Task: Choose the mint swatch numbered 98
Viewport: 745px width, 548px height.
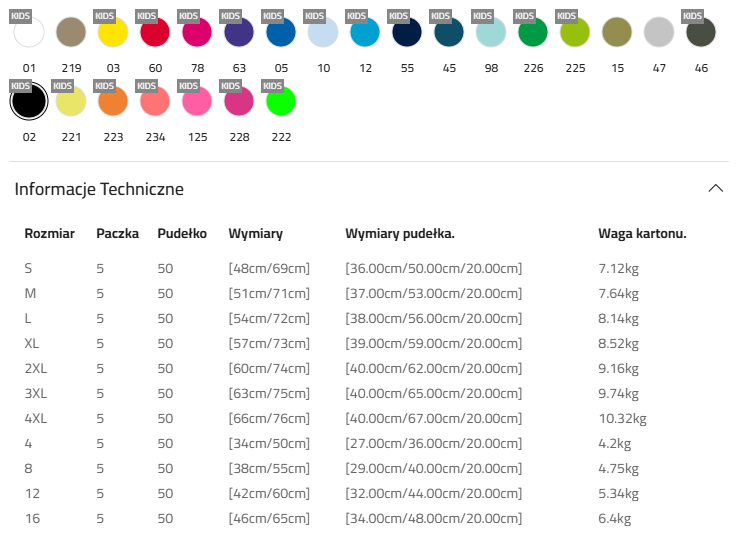Action: pyautogui.click(x=491, y=32)
